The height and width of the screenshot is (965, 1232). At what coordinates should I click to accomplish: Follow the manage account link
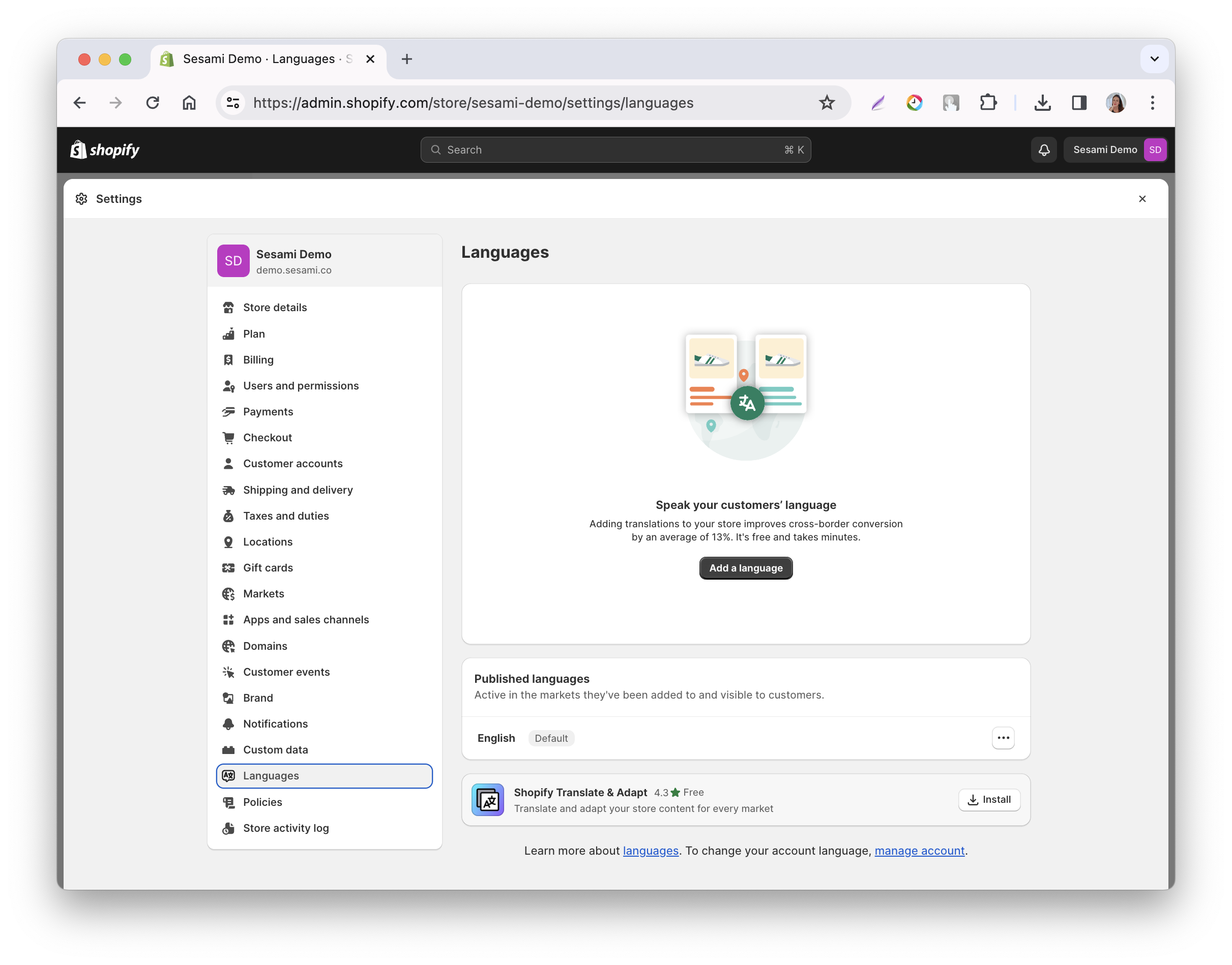coord(919,850)
